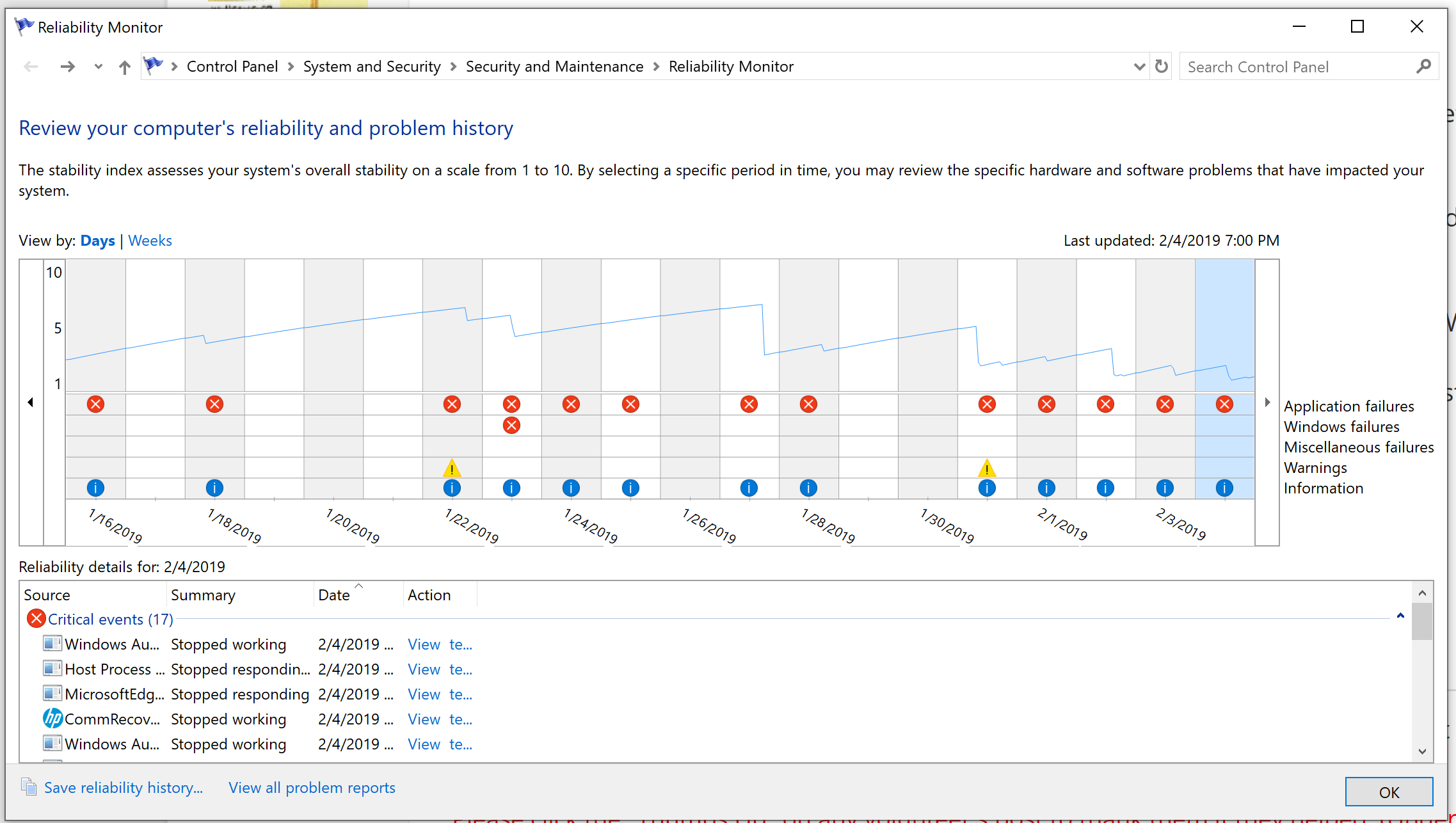Image resolution: width=1456 pixels, height=823 pixels.
Task: Click the search magnifier icon
Action: pyautogui.click(x=1423, y=67)
